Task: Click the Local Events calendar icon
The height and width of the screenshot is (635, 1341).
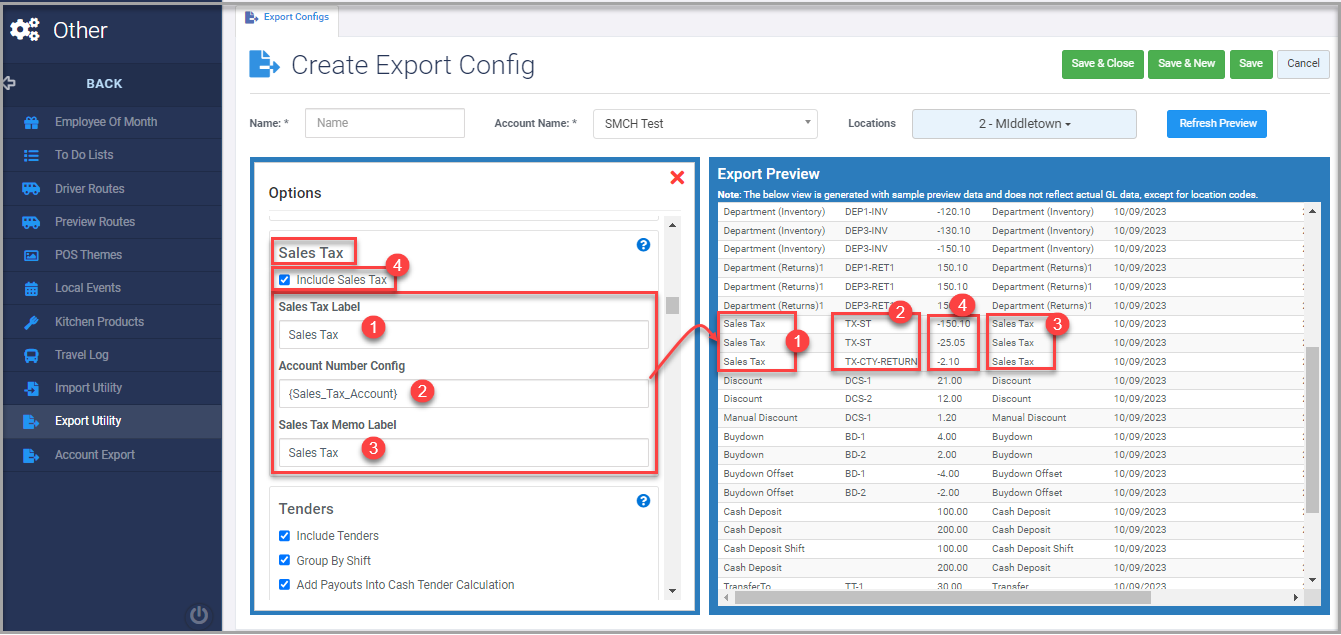Action: 31,288
